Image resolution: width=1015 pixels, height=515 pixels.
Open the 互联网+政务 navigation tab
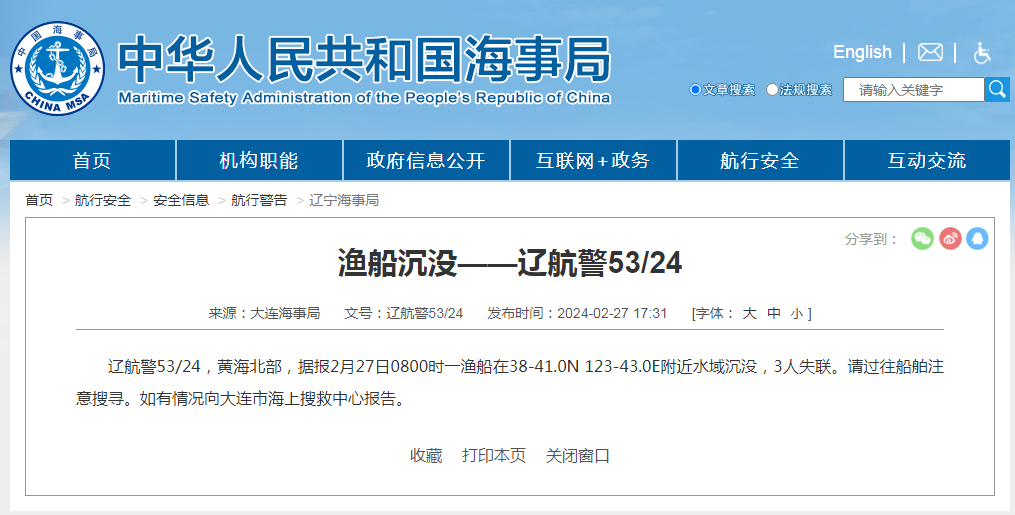pyautogui.click(x=593, y=160)
